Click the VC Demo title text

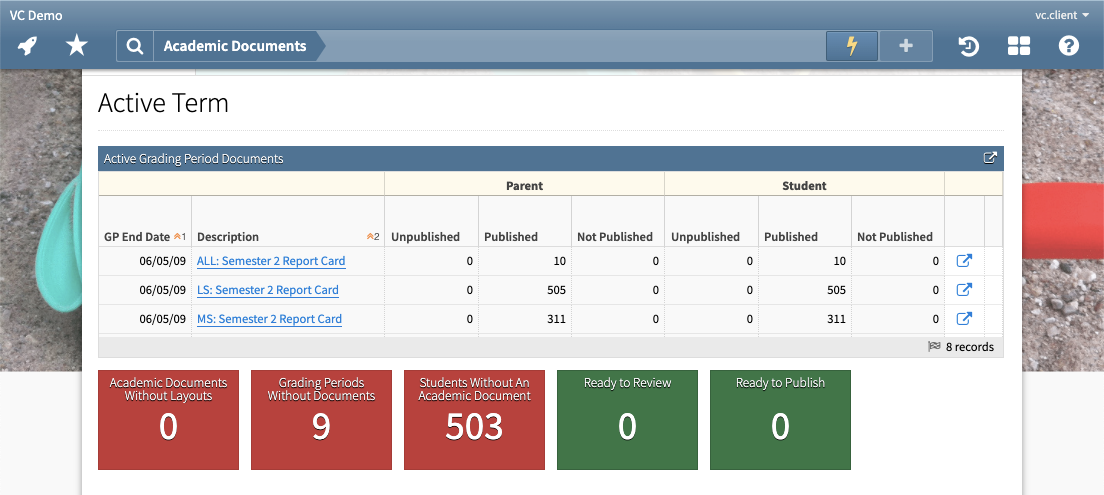point(36,15)
